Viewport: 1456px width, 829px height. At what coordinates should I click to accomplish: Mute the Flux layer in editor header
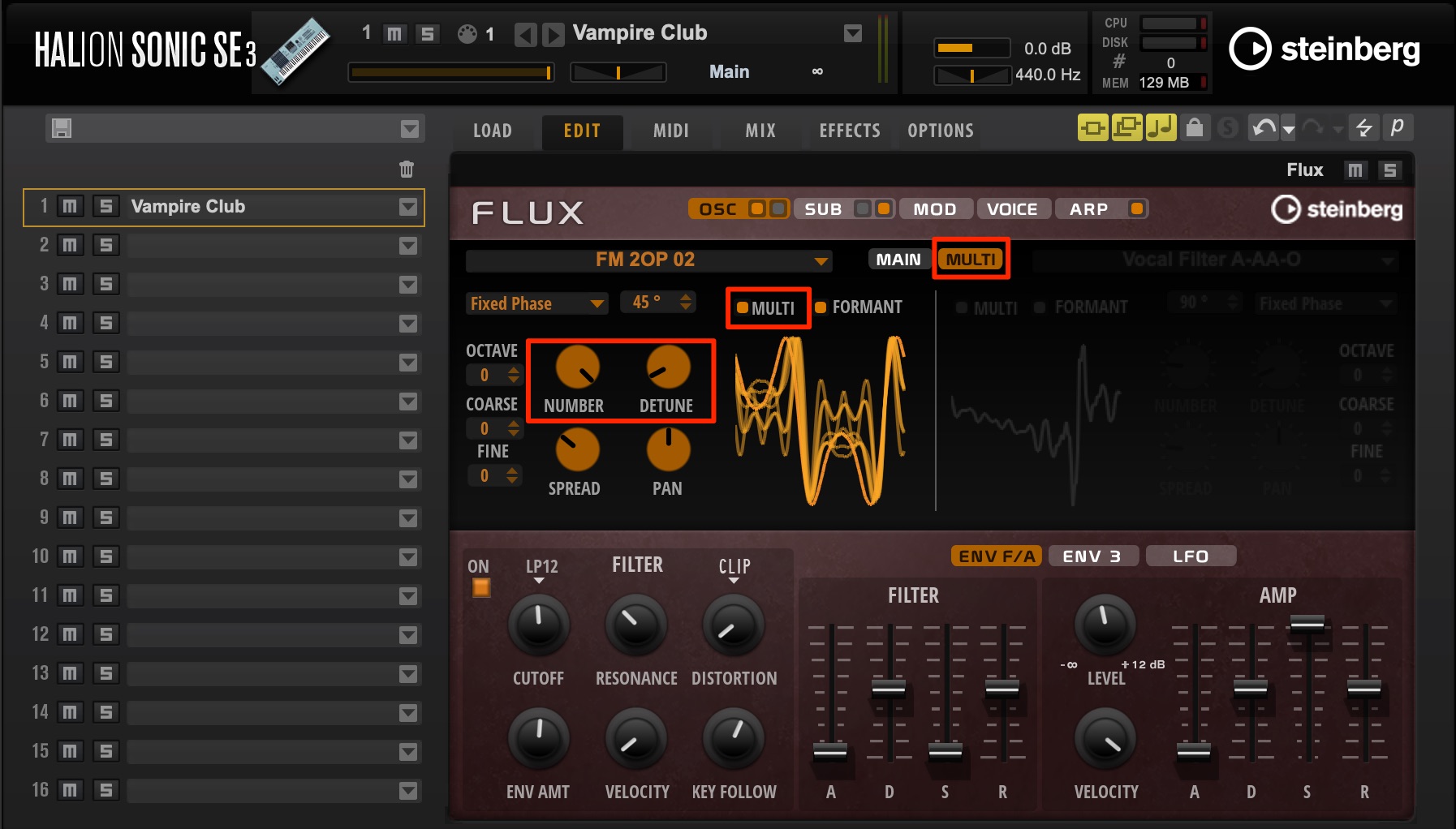pyautogui.click(x=1355, y=170)
